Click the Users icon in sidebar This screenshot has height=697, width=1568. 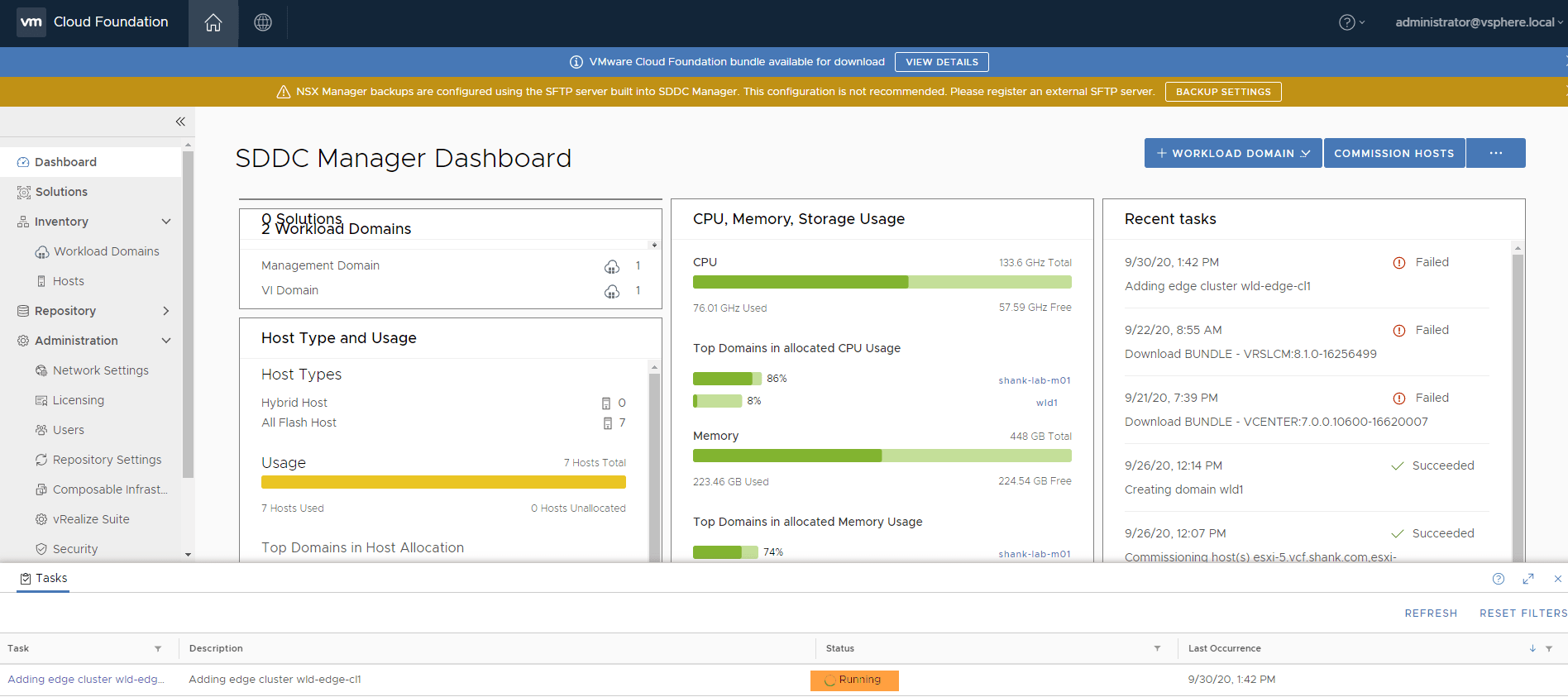pos(41,430)
